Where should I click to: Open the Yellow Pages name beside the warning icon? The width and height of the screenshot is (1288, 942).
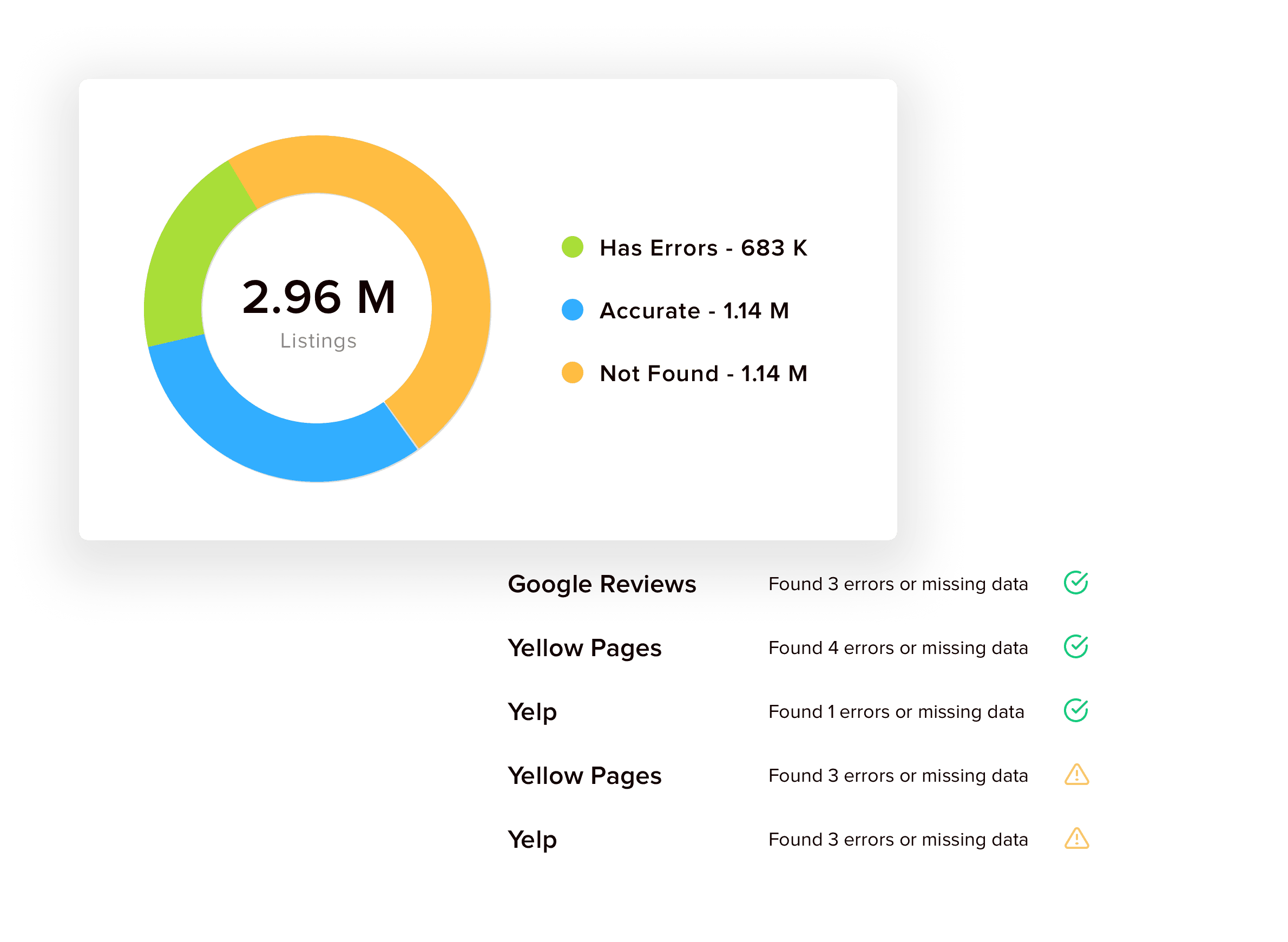tap(584, 776)
